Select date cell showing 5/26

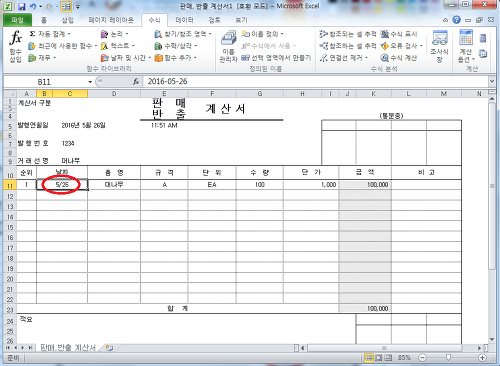coord(62,185)
